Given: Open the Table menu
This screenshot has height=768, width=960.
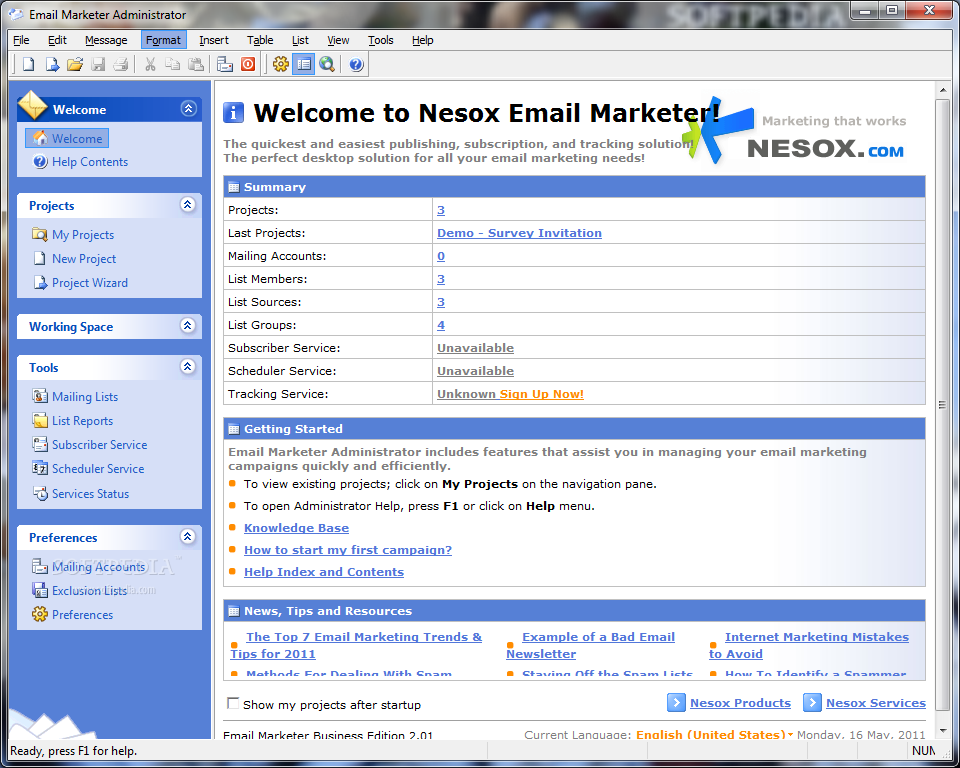Looking at the screenshot, I should point(260,40).
